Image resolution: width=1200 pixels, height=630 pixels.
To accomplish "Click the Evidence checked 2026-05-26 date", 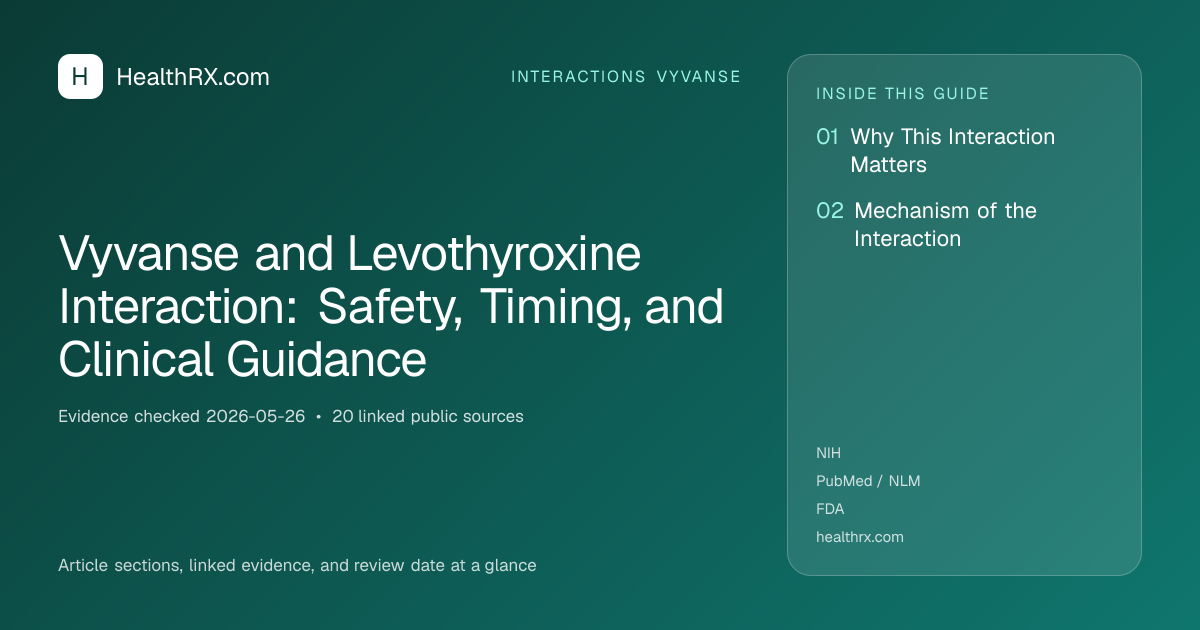I will [182, 416].
